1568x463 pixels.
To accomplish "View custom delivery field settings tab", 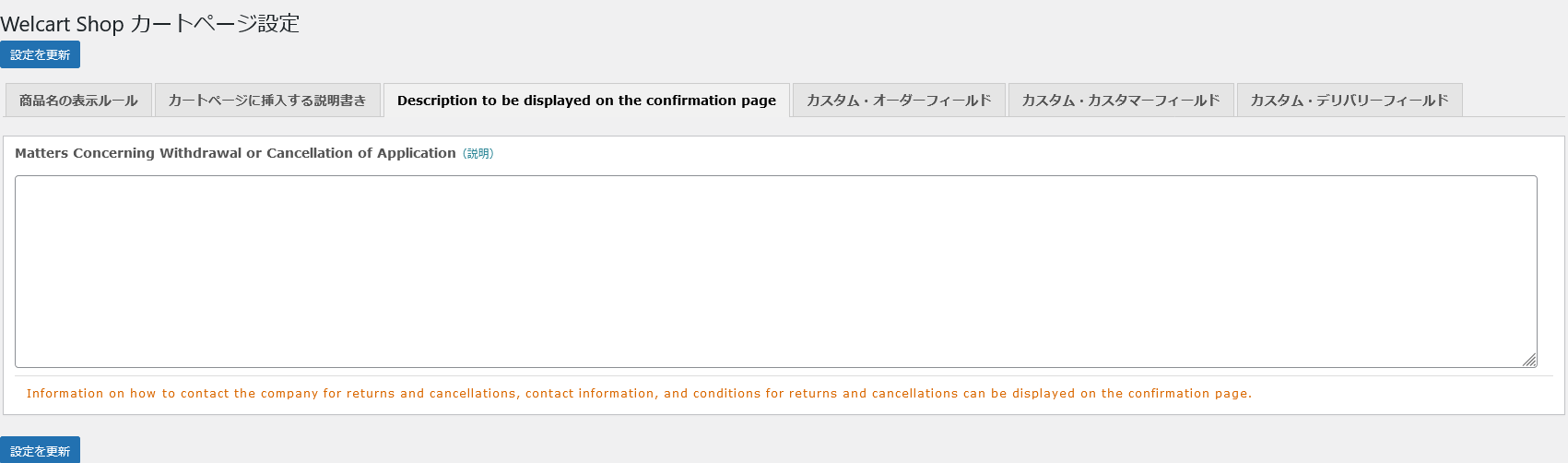I will (1350, 100).
